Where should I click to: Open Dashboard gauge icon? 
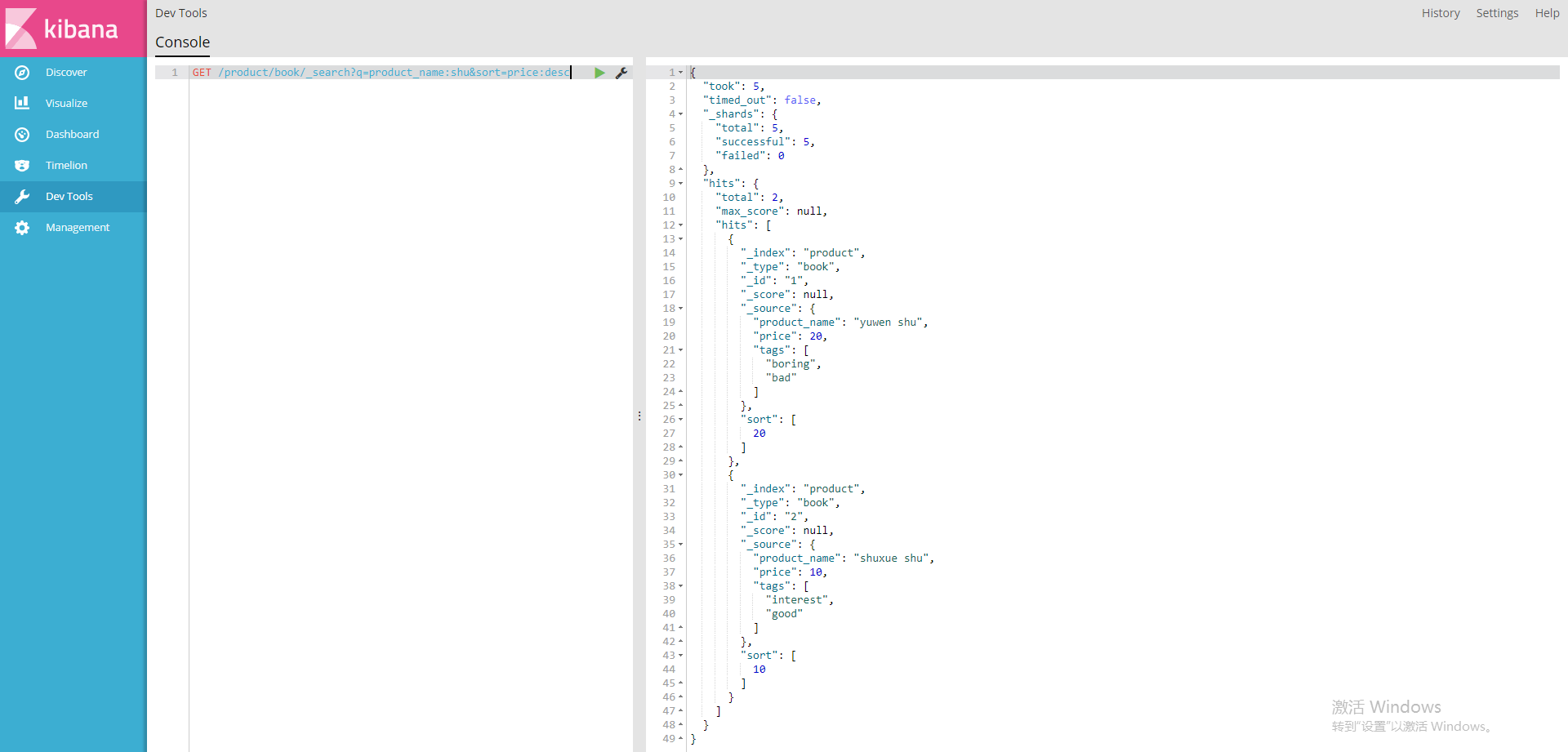click(22, 135)
